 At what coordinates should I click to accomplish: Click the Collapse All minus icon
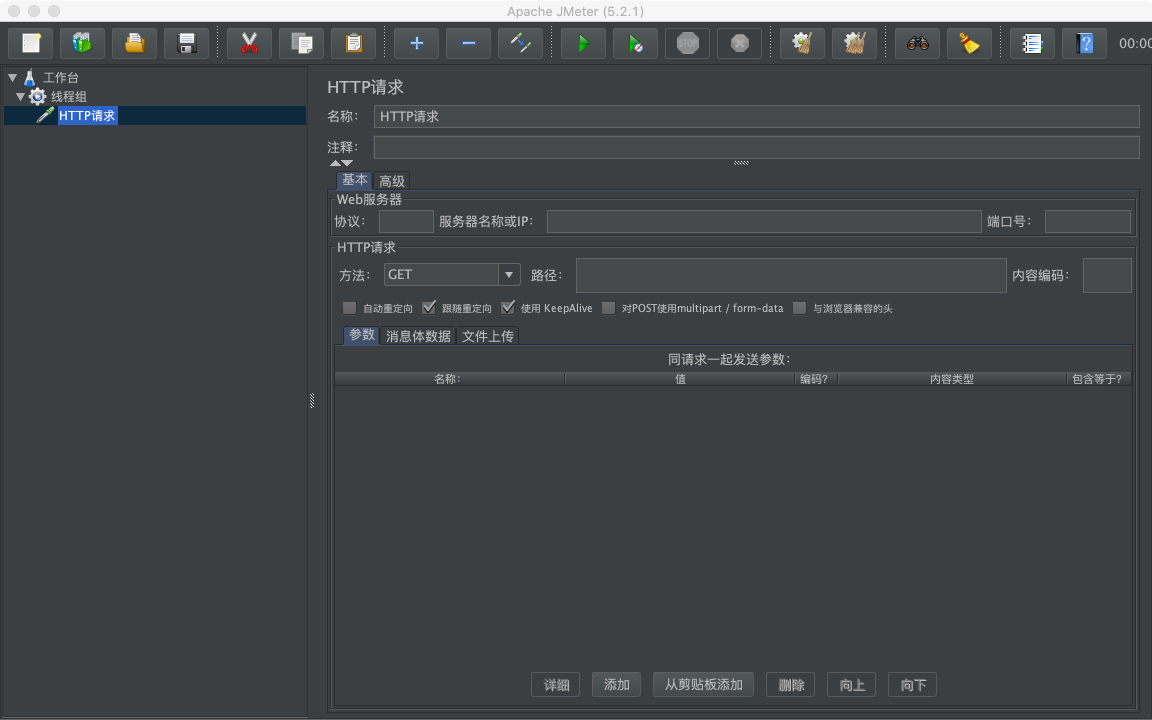pyautogui.click(x=469, y=43)
